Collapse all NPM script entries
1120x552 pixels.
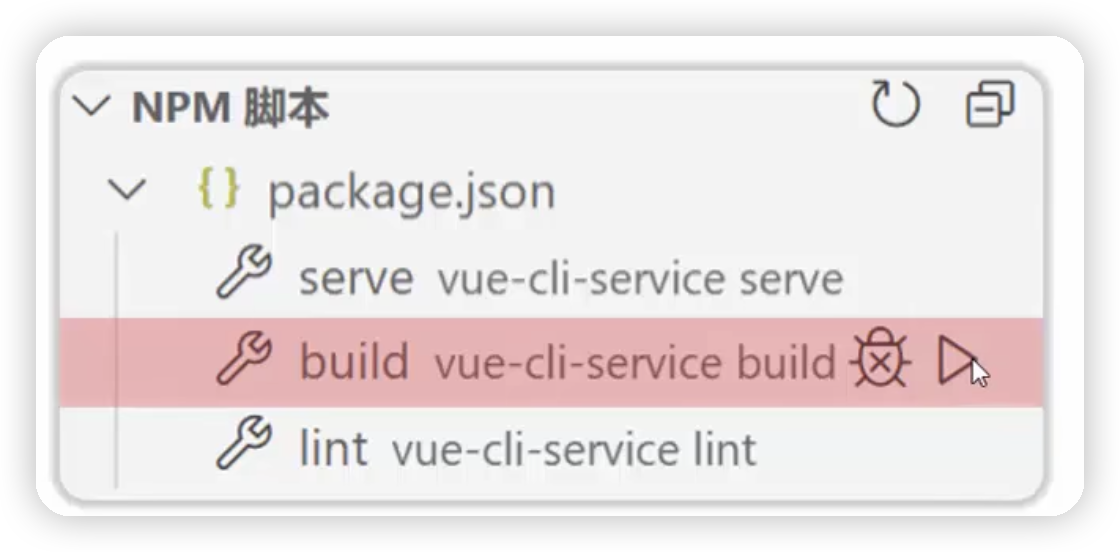990,104
